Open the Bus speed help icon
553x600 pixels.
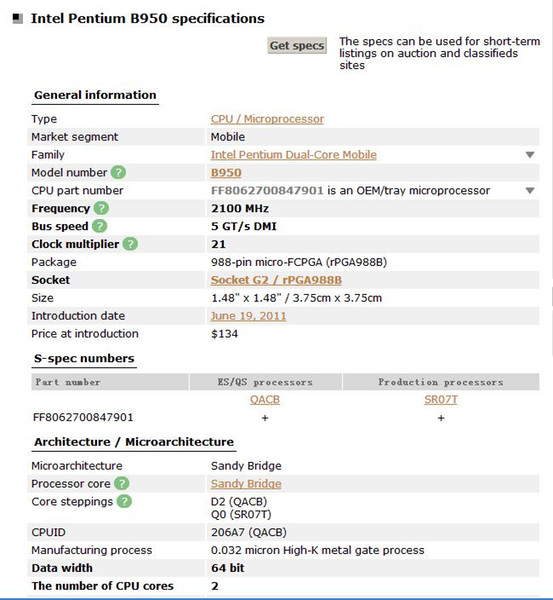pos(100,226)
